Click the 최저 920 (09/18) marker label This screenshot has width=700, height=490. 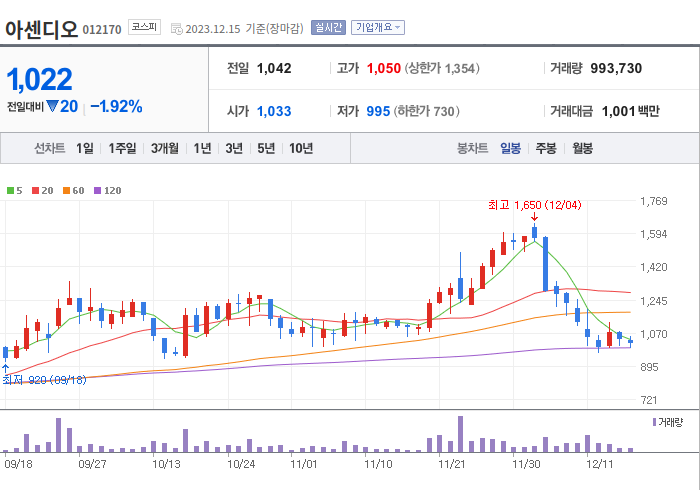point(44,380)
